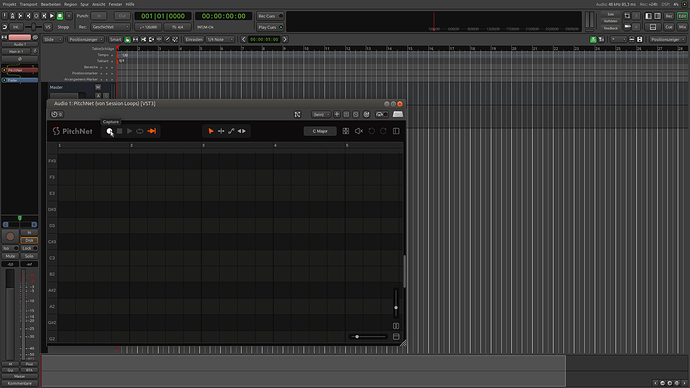Viewport: 690px width, 388px height.
Task: Adjust the PitchNet vertical zoom slider
Action: click(x=396, y=303)
